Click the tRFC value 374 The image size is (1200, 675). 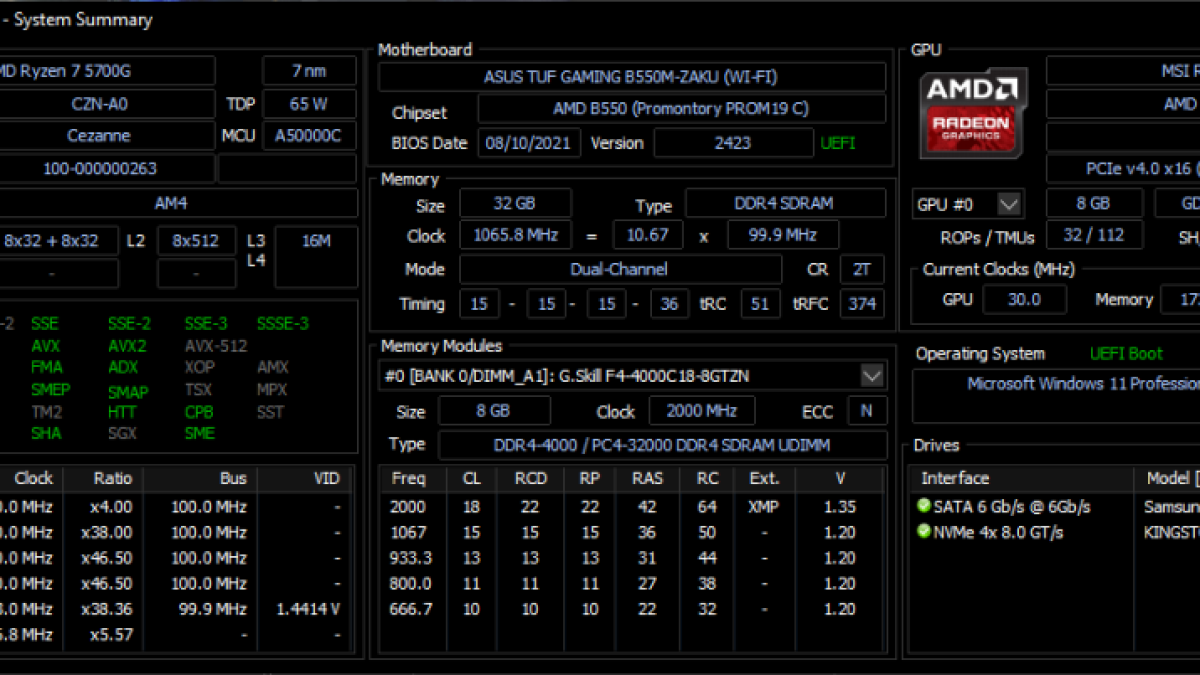tap(862, 303)
